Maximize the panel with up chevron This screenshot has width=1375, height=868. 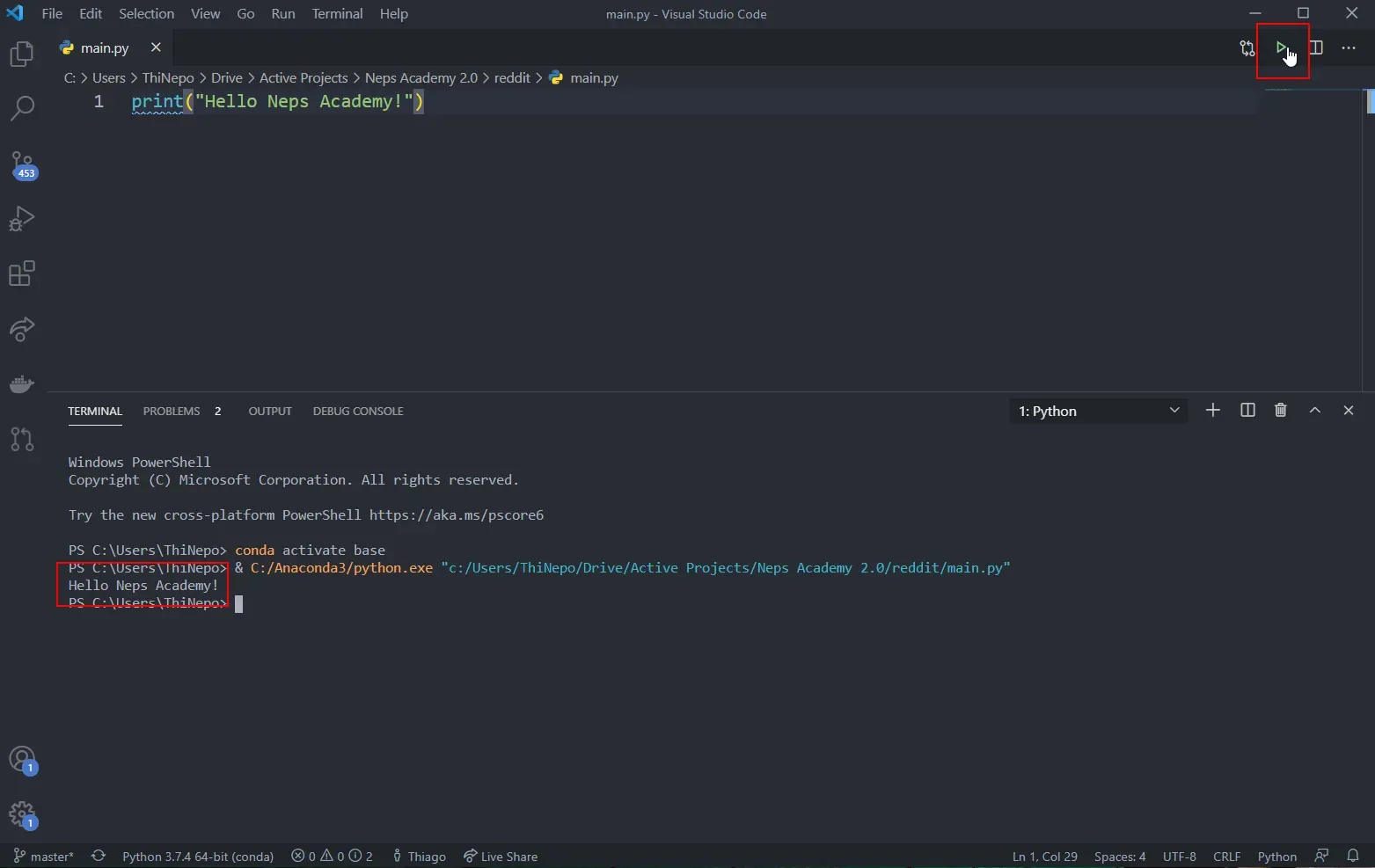(1315, 410)
